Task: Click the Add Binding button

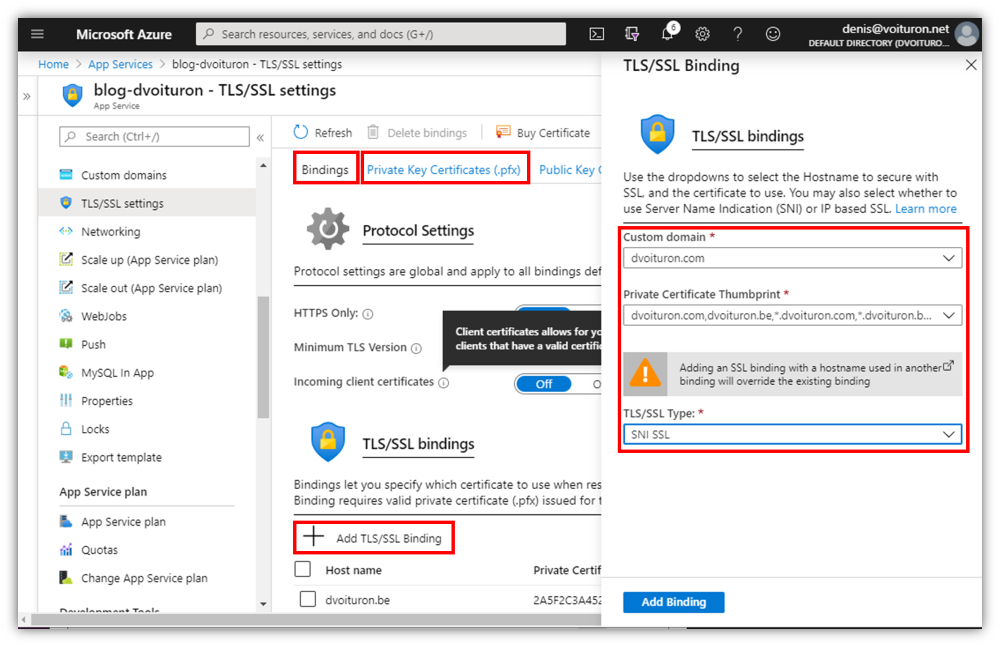Action: pos(673,602)
